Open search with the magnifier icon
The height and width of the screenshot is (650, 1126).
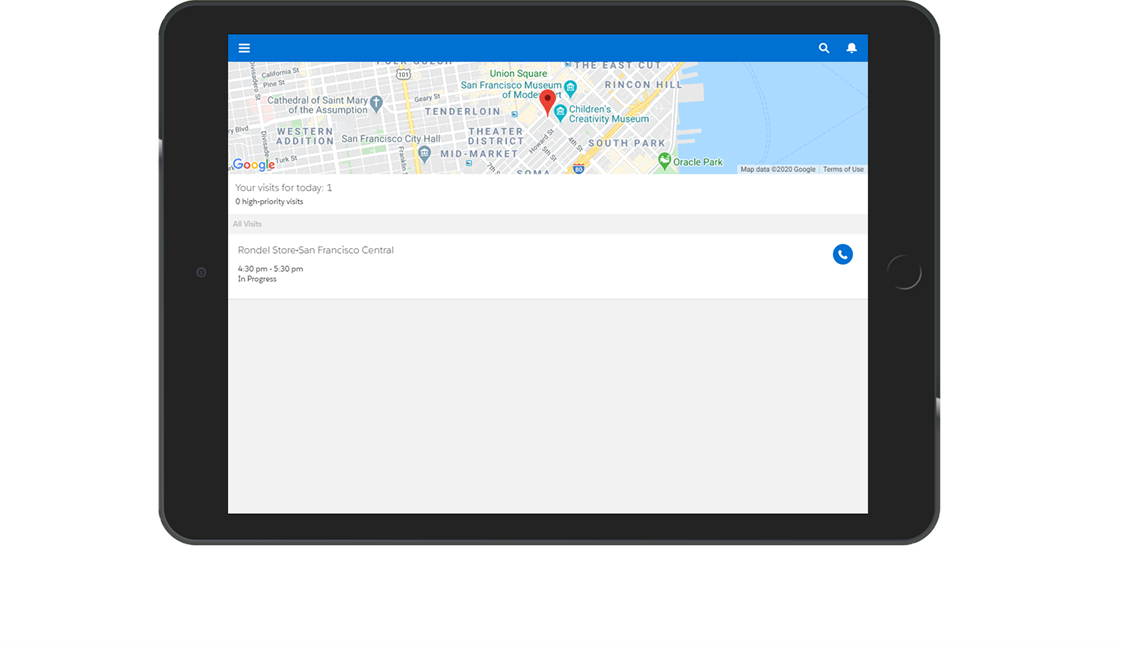pos(824,48)
